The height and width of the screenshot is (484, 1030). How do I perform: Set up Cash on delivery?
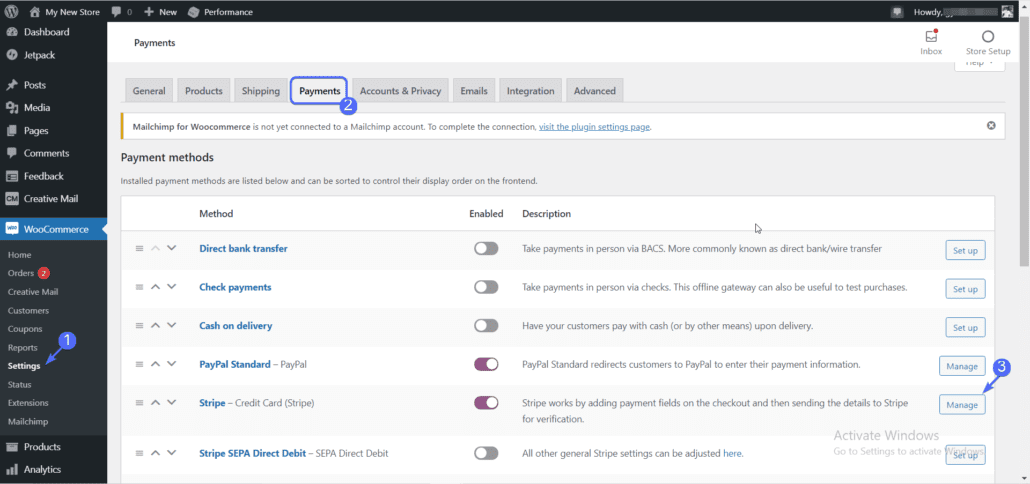[x=965, y=327]
